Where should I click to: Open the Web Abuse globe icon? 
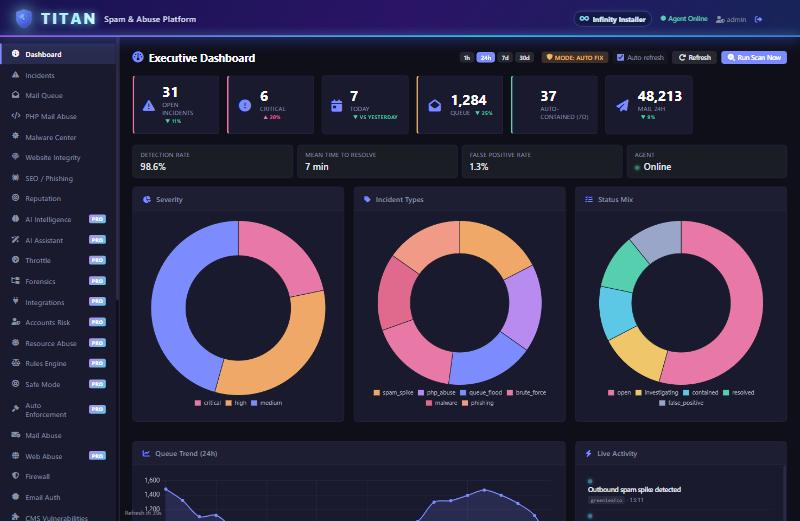point(15,456)
